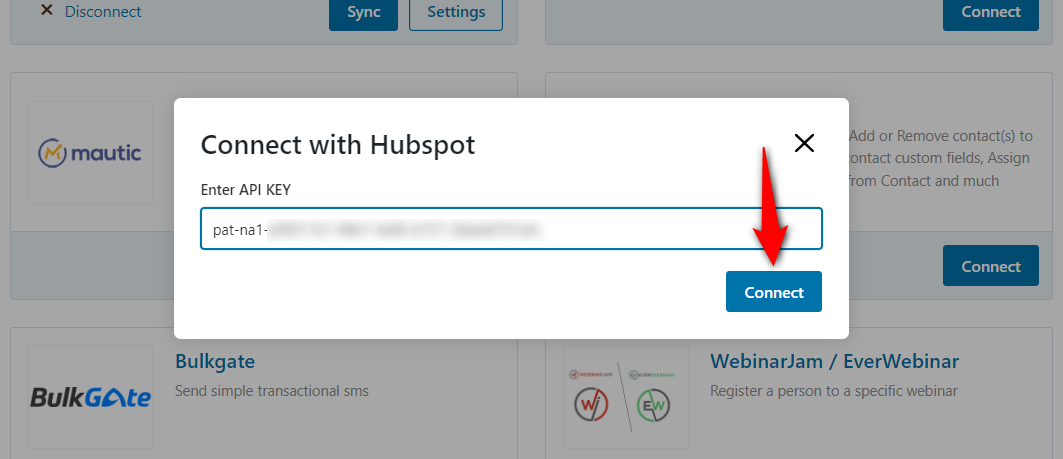Click the Enter API KEY label
The width and height of the screenshot is (1063, 459).
[246, 190]
